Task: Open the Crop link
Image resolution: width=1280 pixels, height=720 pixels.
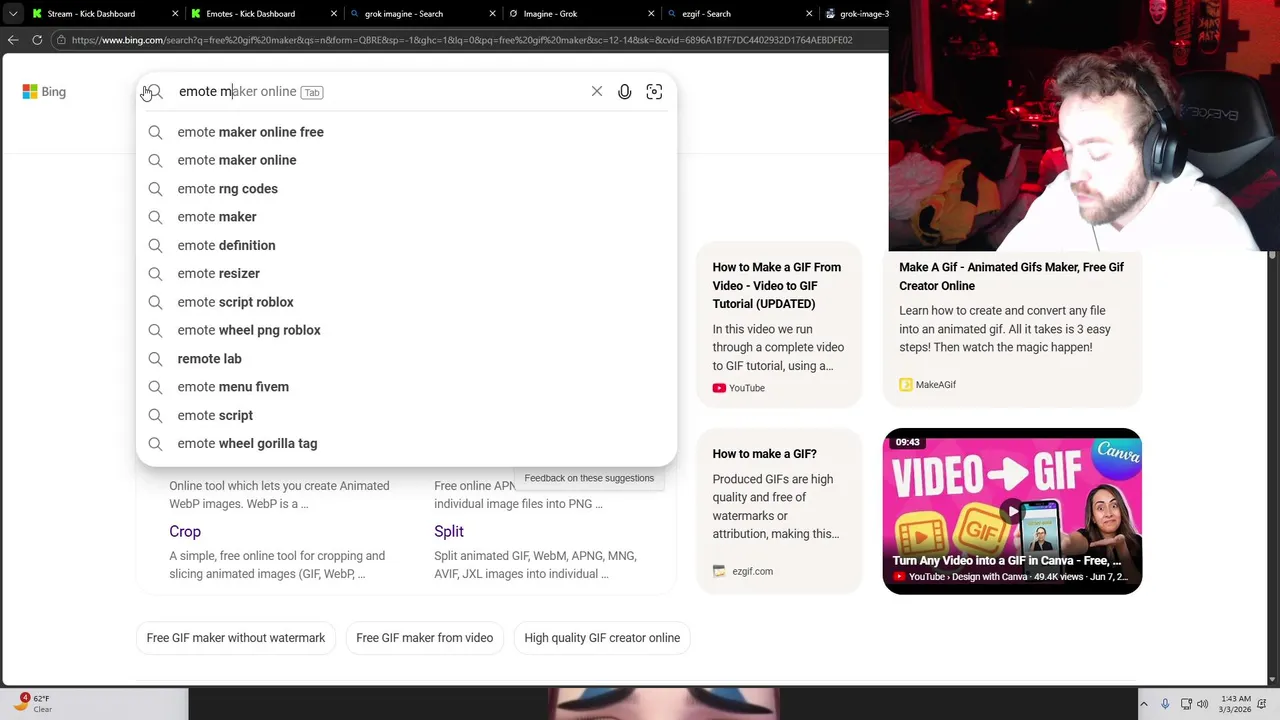Action: coord(185,531)
